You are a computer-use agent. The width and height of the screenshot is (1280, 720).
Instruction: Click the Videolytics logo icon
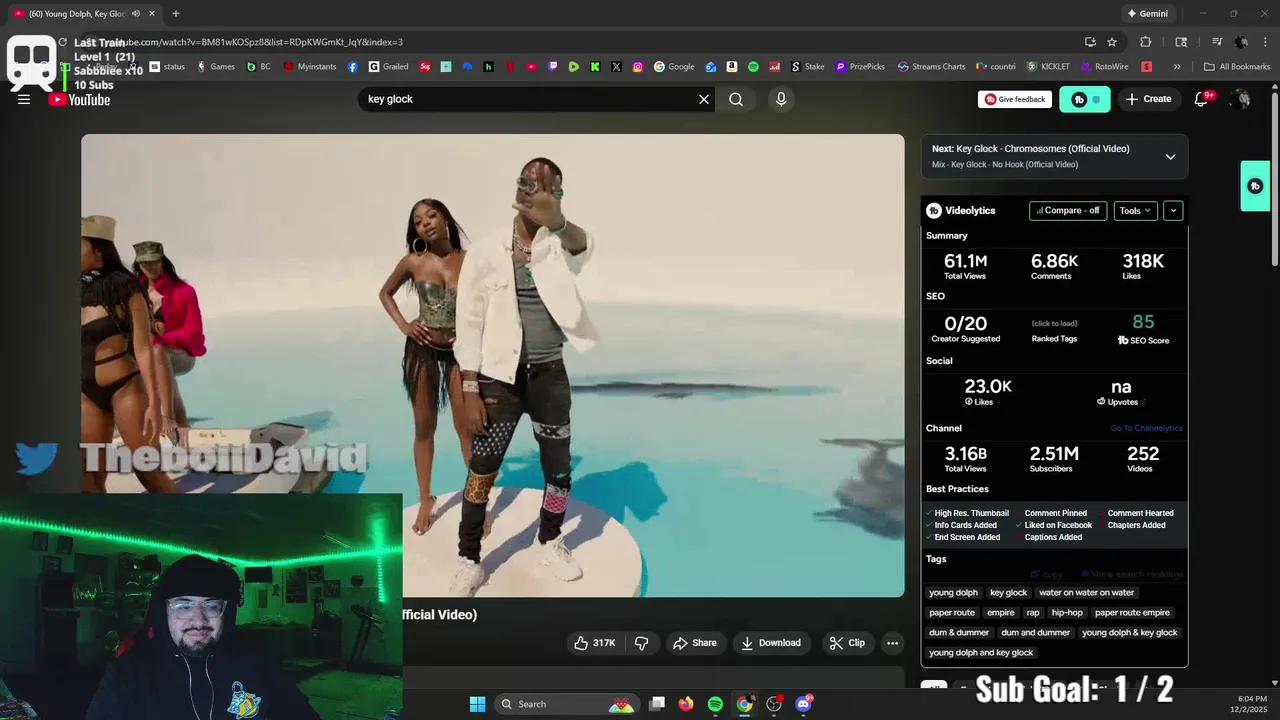pyautogui.click(x=934, y=211)
